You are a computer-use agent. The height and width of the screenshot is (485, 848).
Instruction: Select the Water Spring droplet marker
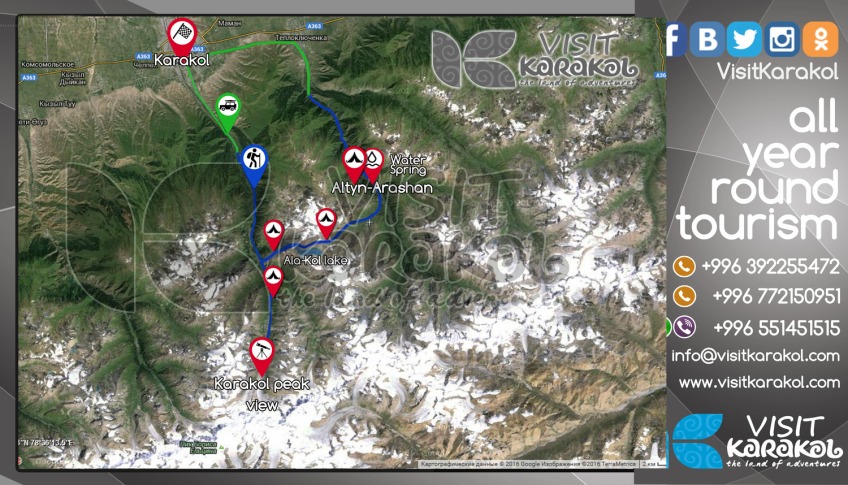[x=373, y=163]
